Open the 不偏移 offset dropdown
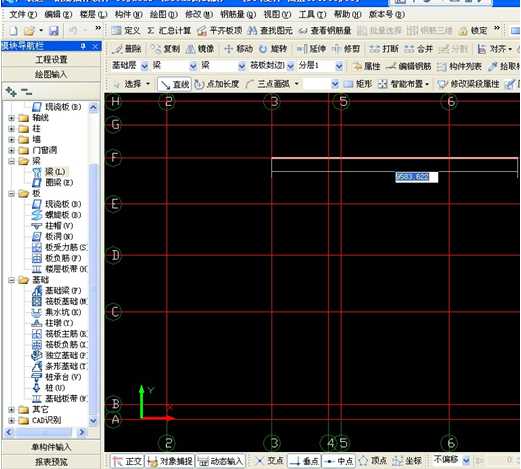521x469 pixels. coord(466,461)
